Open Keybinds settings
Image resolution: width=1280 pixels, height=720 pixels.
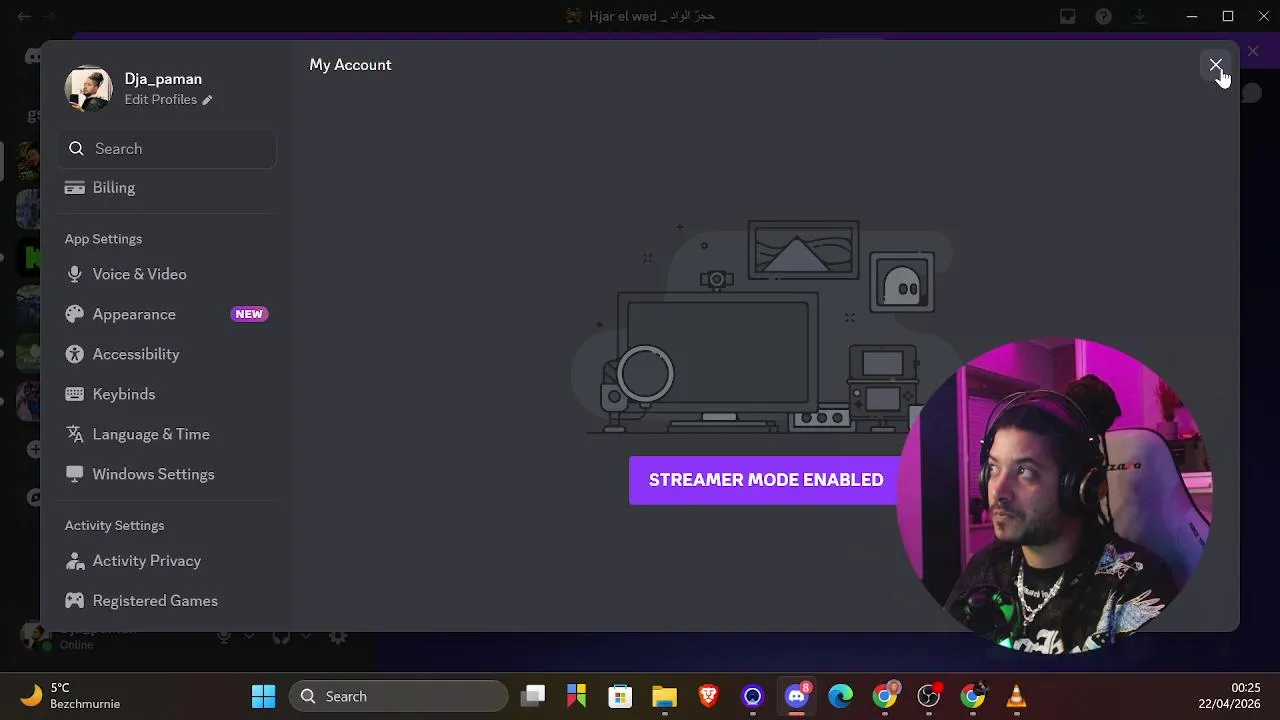pyautogui.click(x=166, y=394)
